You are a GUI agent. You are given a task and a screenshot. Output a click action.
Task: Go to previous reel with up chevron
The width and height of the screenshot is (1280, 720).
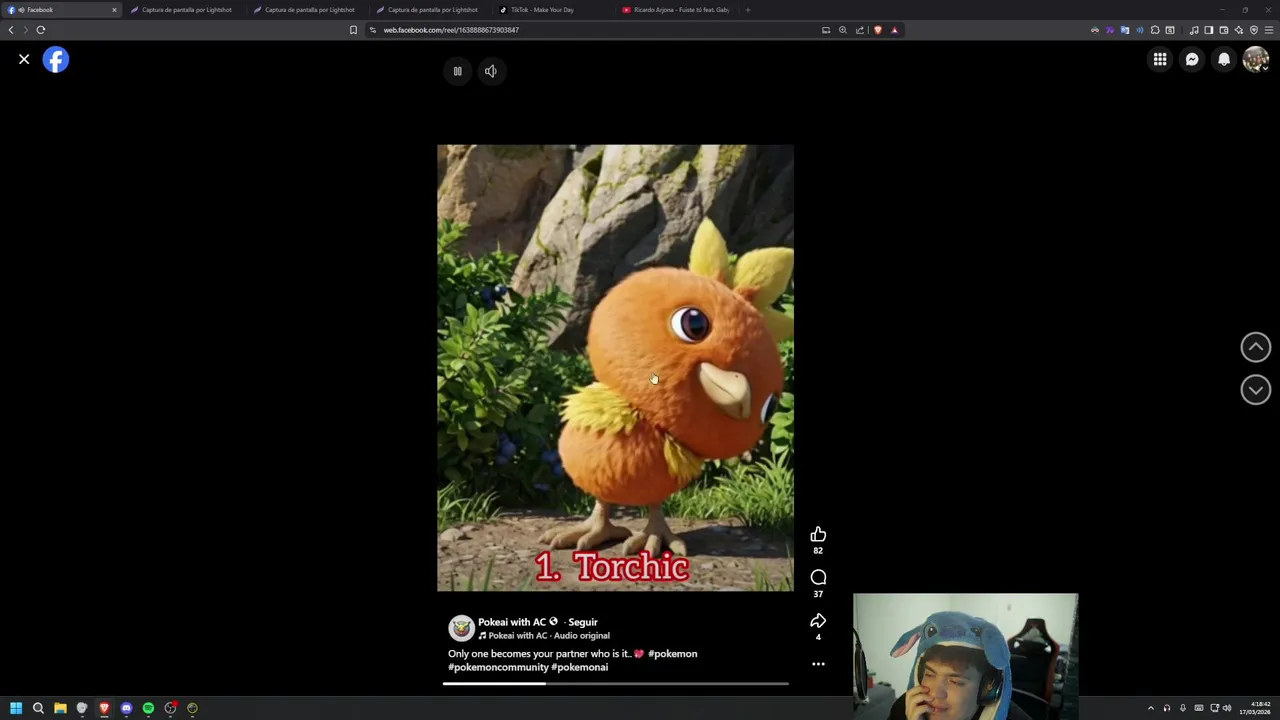1256,347
